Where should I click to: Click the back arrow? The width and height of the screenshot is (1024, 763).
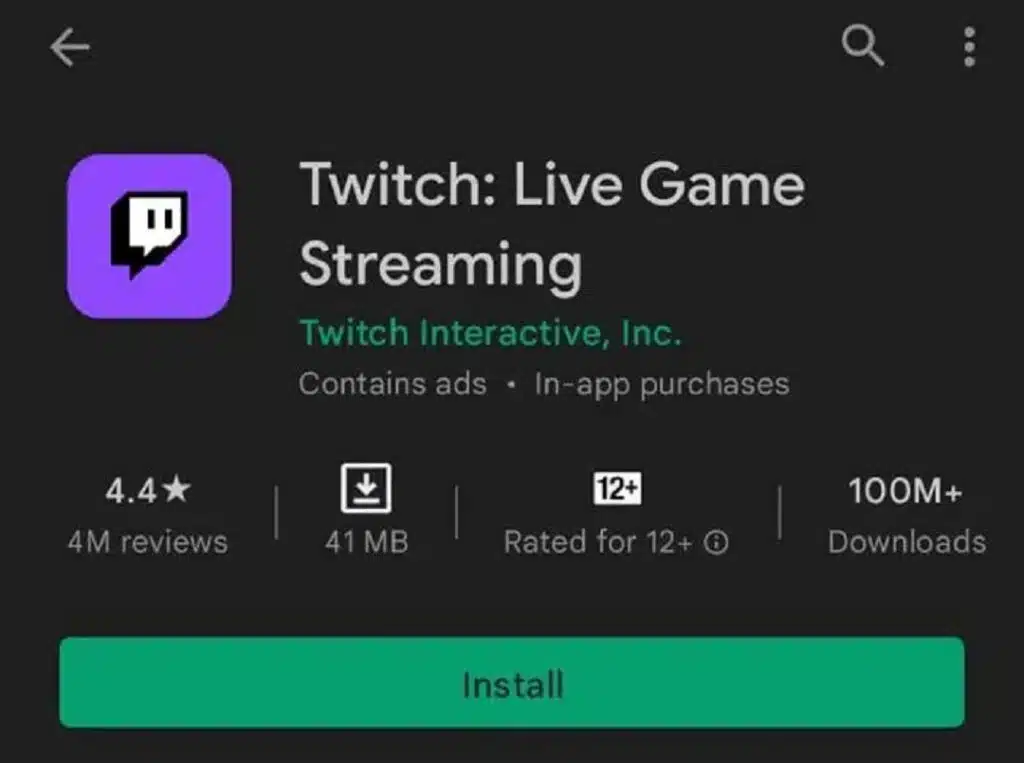[68, 47]
